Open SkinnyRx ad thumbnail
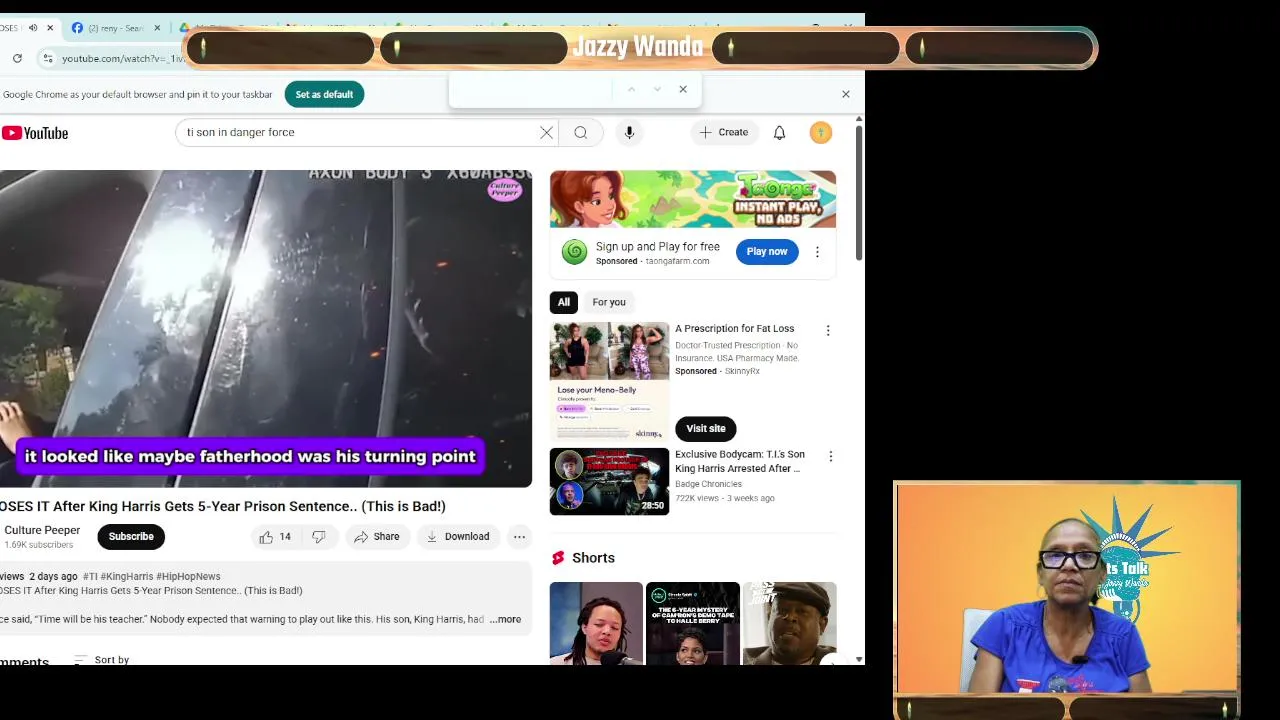The height and width of the screenshot is (720, 1280). (609, 381)
